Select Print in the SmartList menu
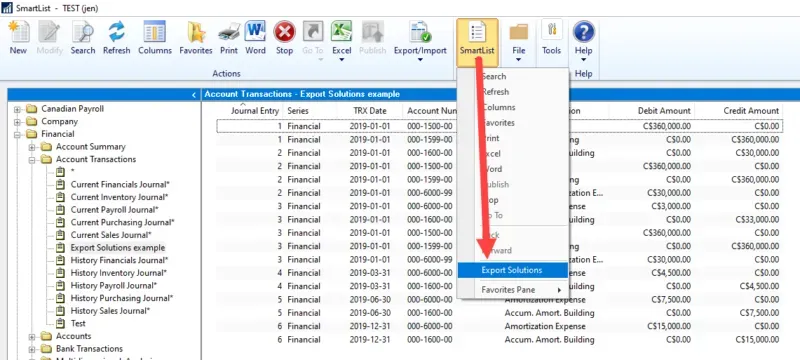 click(x=512, y=138)
